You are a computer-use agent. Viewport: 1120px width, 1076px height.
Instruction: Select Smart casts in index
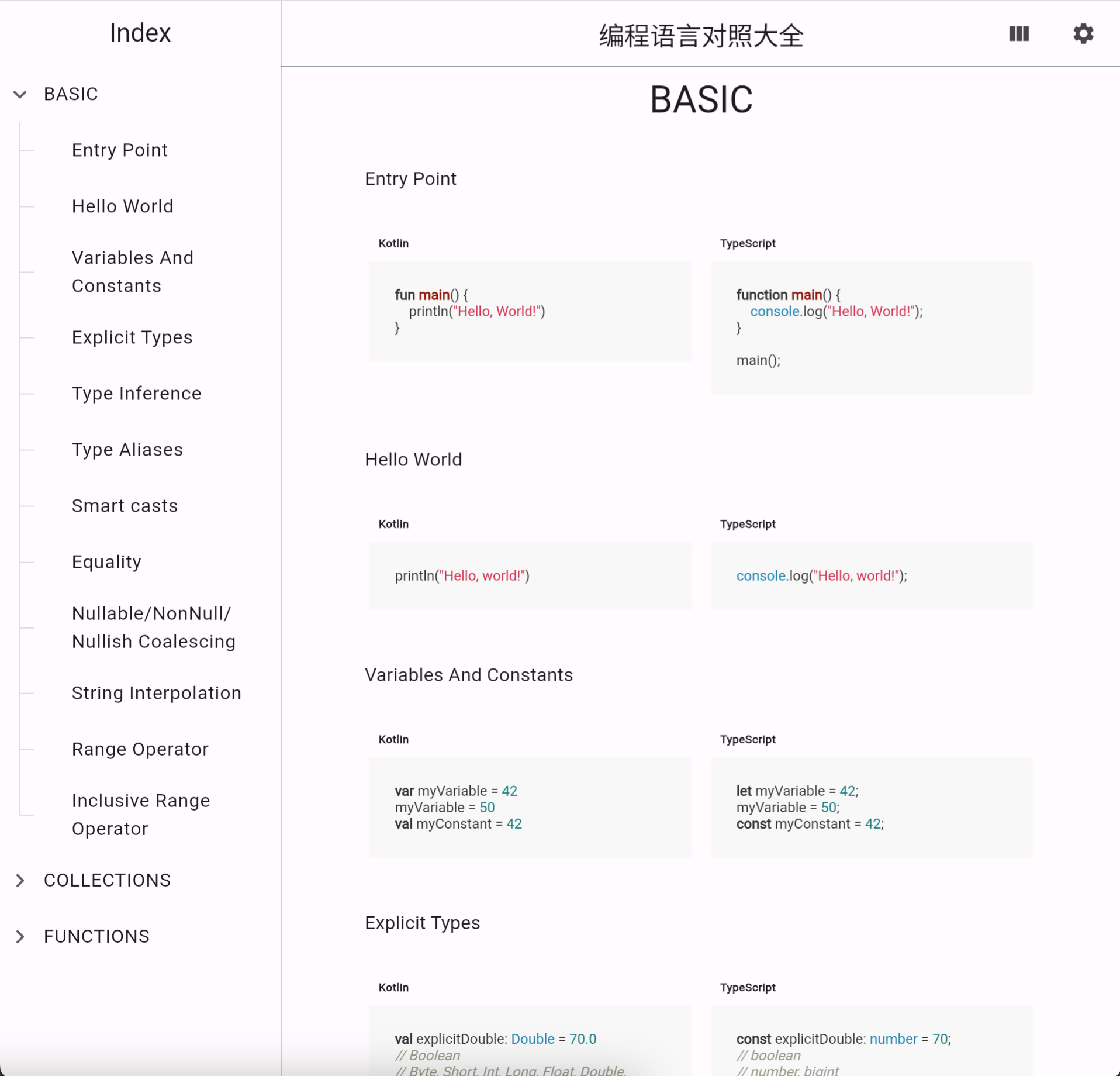click(x=125, y=506)
